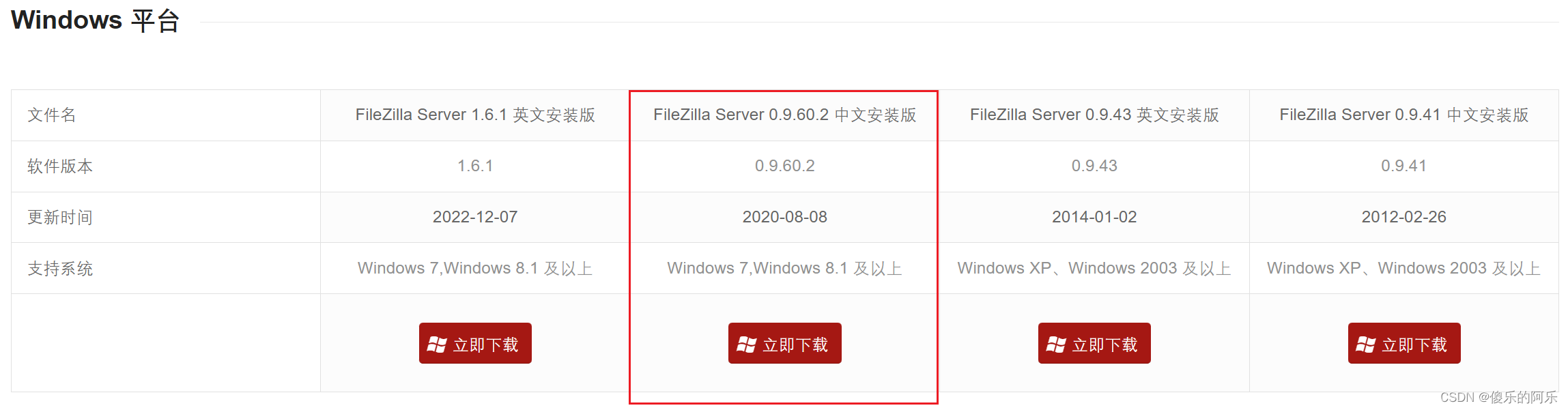Click the 文件名 row label
This screenshot has width=1568, height=410.
tap(52, 115)
